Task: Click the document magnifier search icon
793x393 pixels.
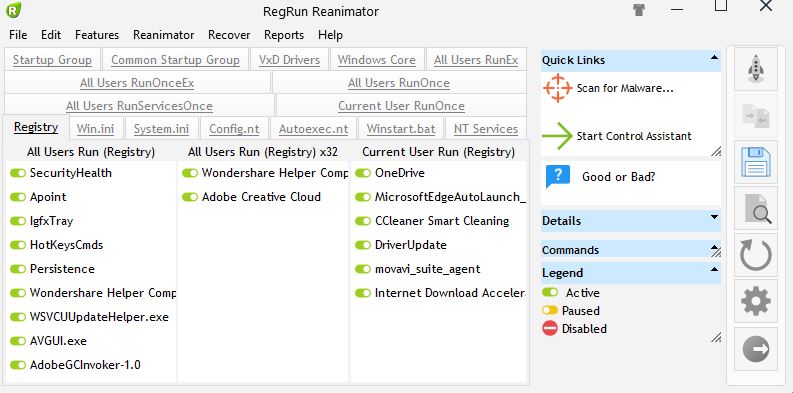Action: pos(756,208)
